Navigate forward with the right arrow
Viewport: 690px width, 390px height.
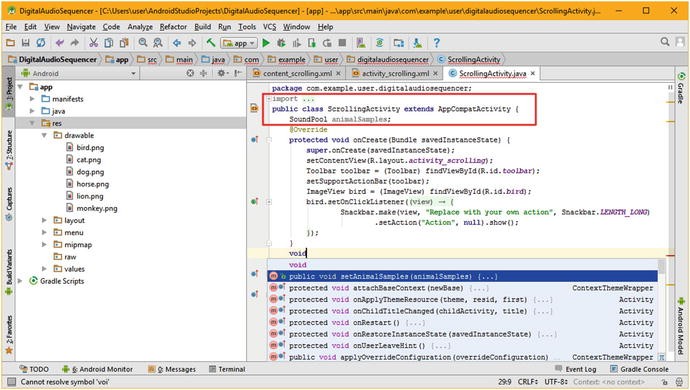[x=192, y=43]
